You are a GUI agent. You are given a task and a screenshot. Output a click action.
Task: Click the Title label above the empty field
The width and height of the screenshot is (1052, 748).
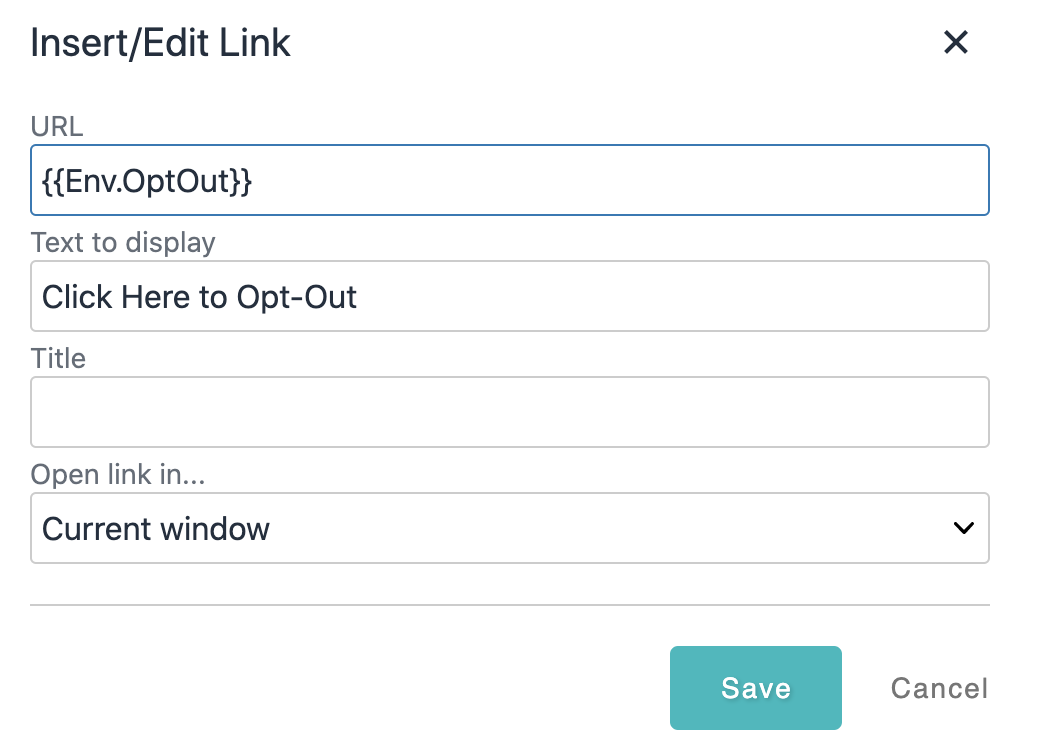(58, 358)
